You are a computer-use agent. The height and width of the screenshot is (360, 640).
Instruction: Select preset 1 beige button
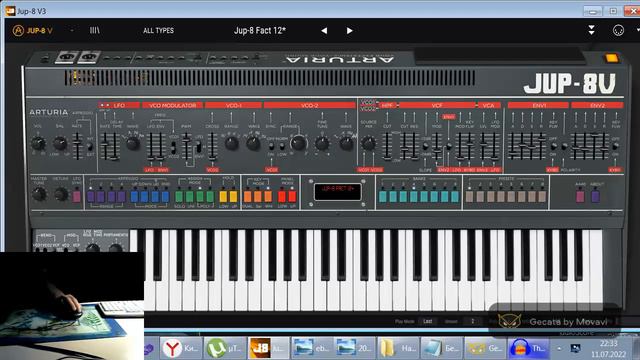point(469,197)
